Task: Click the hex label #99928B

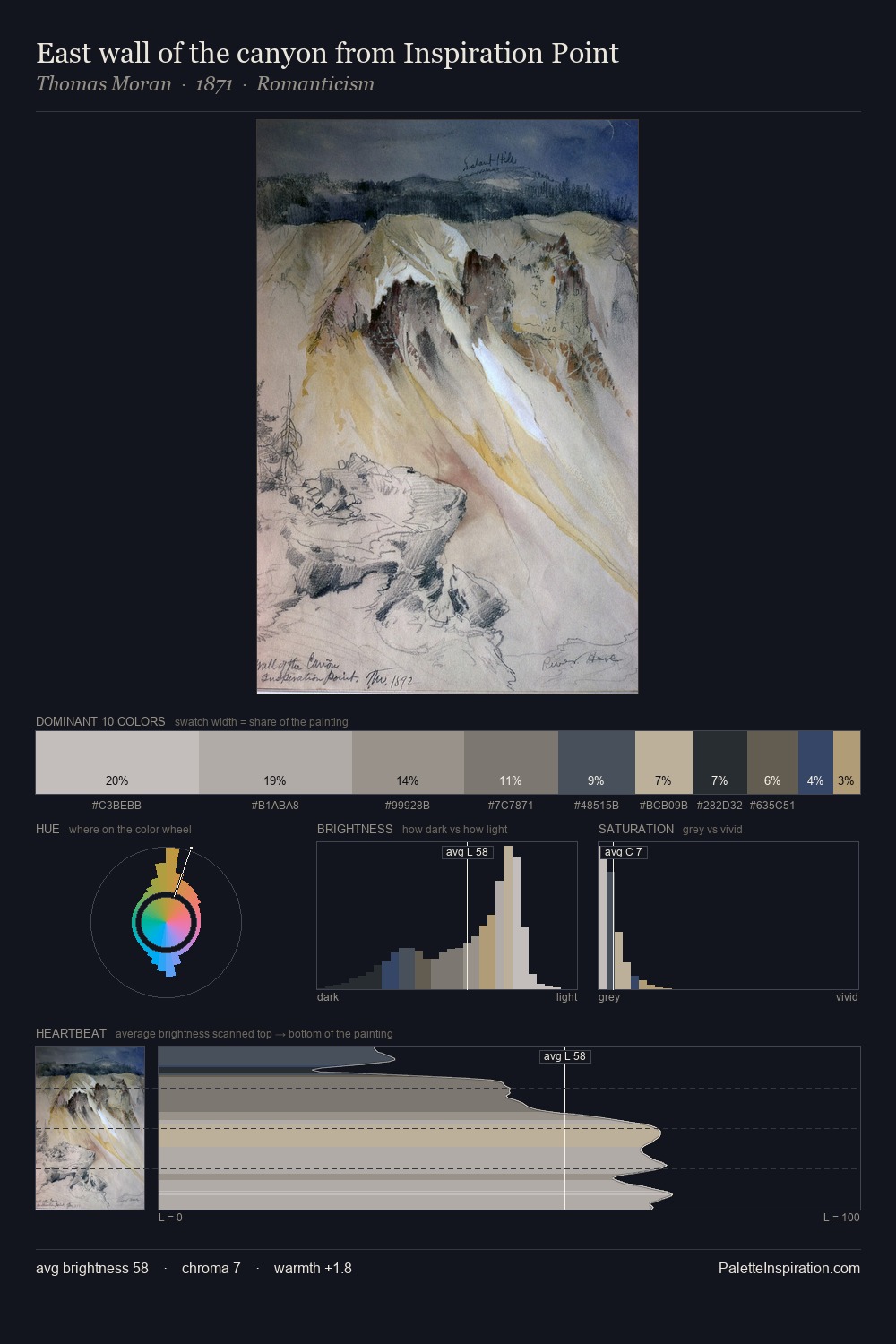Action: pyautogui.click(x=408, y=806)
